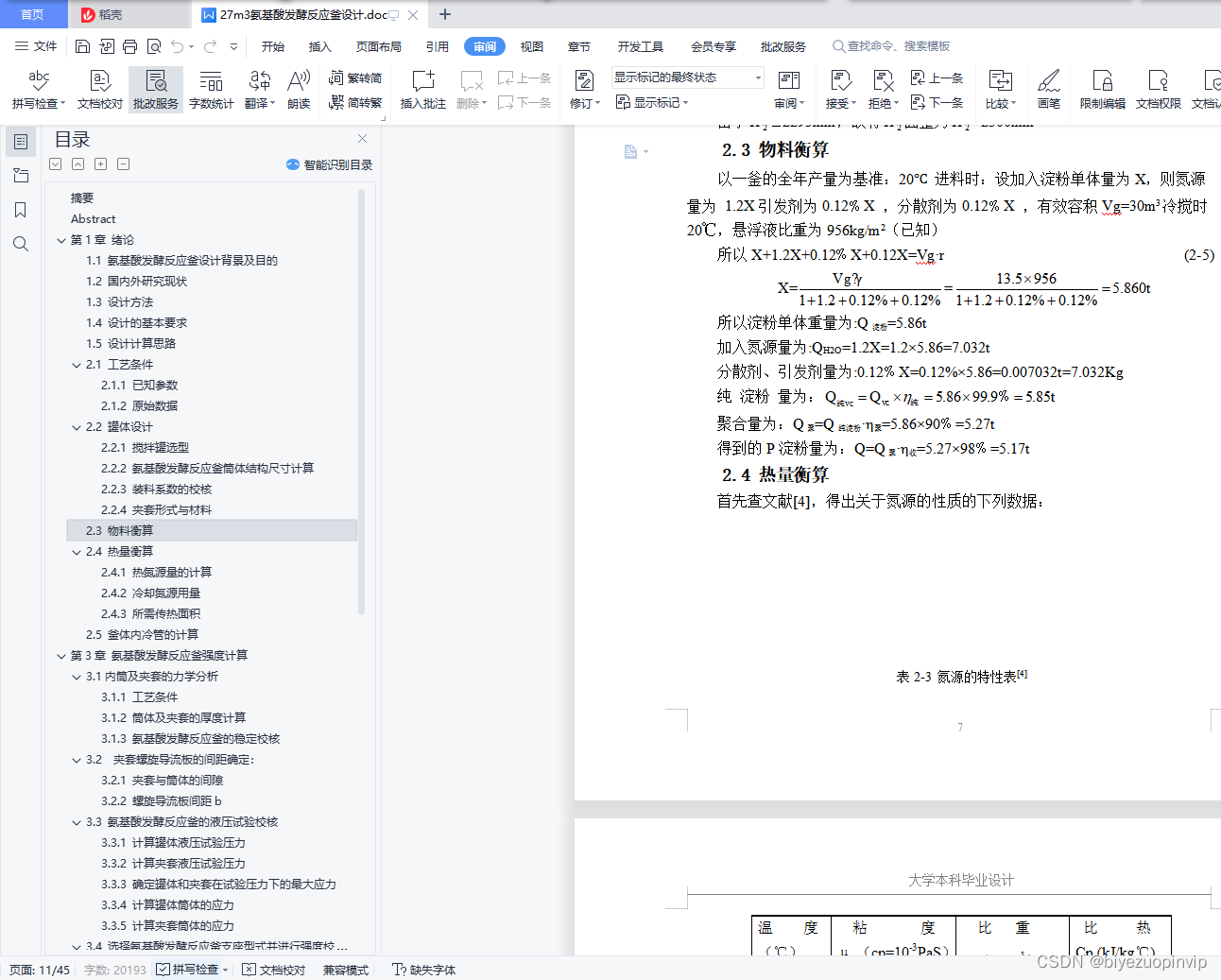
Task: Open 限制编辑 restrict editing
Action: pos(1102,90)
